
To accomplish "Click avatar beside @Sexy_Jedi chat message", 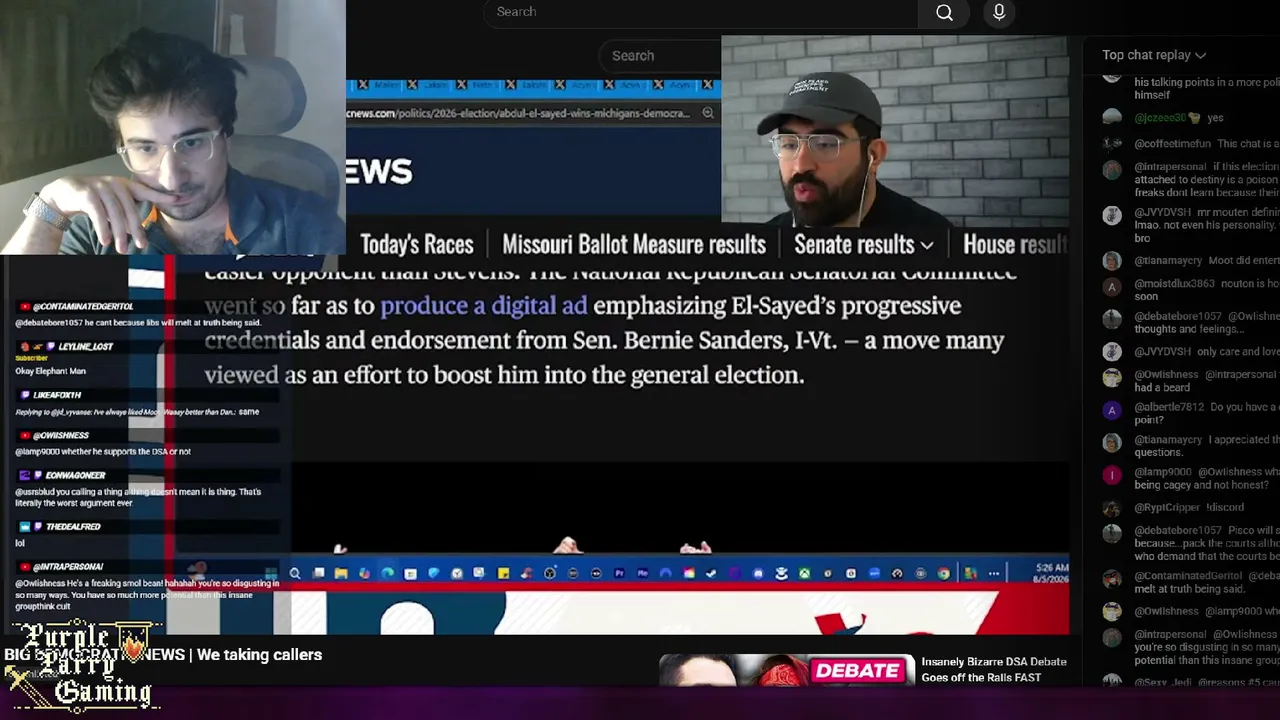I will coord(1112,682).
